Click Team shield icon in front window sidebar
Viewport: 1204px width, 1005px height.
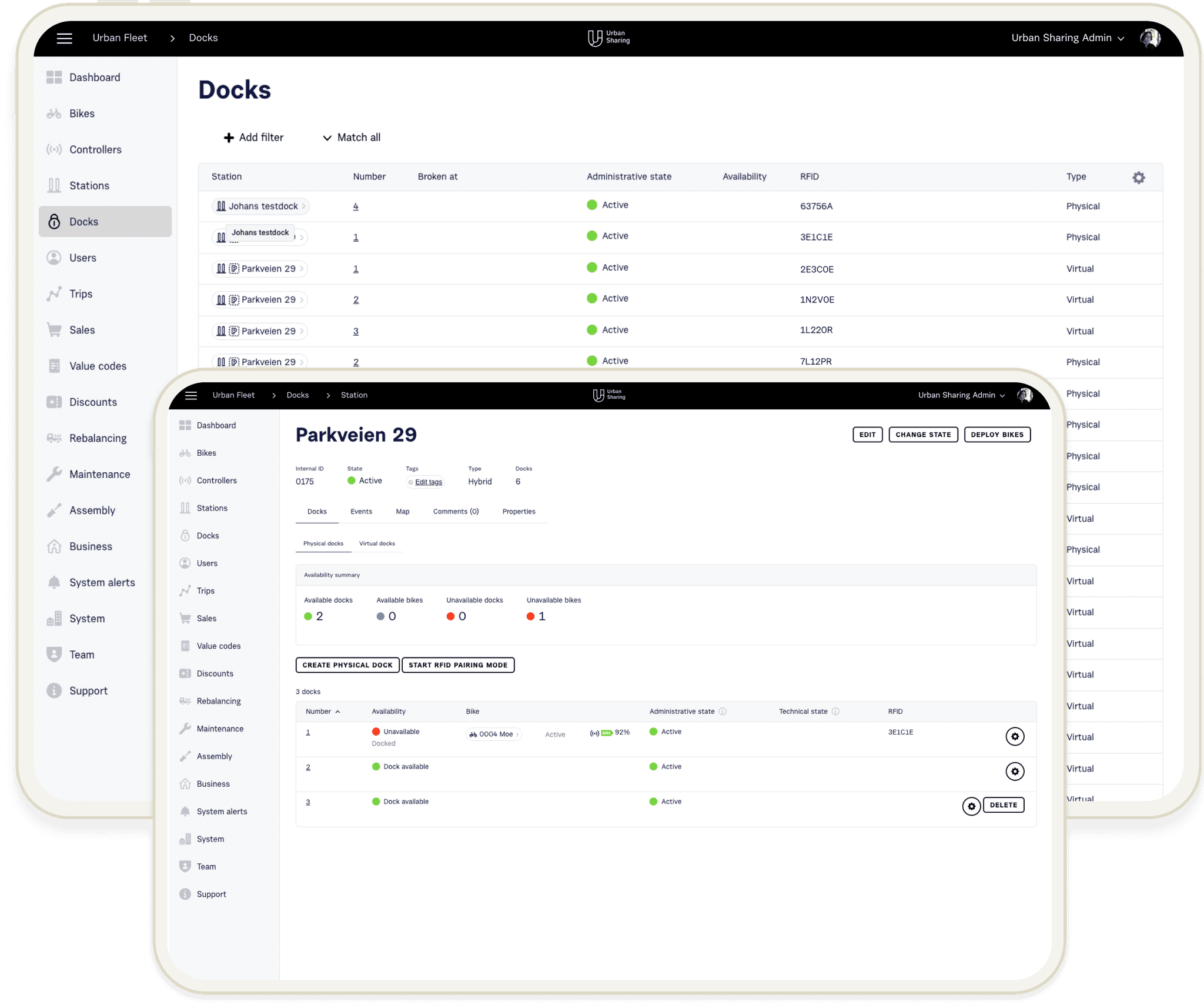185,866
